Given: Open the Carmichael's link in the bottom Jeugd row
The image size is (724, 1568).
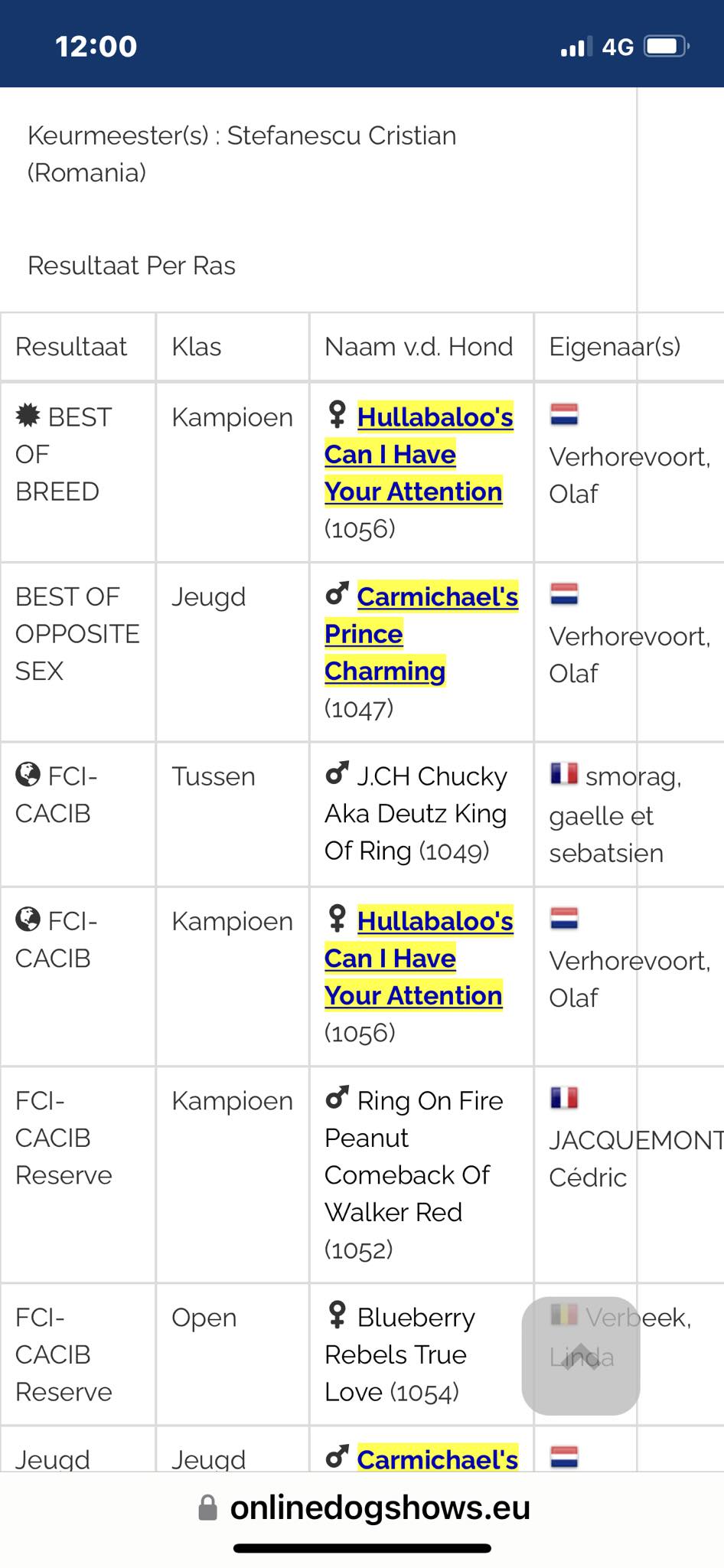Looking at the screenshot, I should click(437, 1459).
